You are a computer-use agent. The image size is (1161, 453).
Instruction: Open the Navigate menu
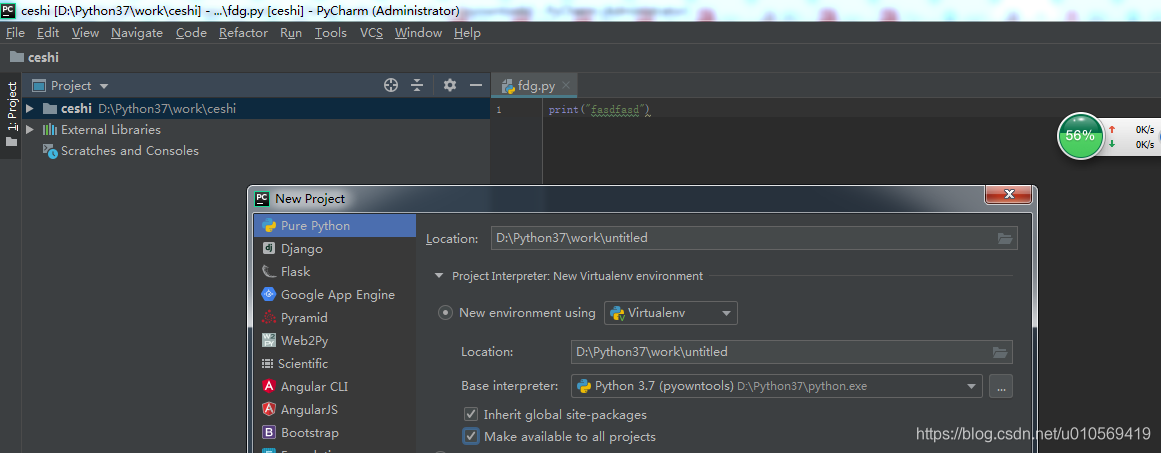point(137,33)
